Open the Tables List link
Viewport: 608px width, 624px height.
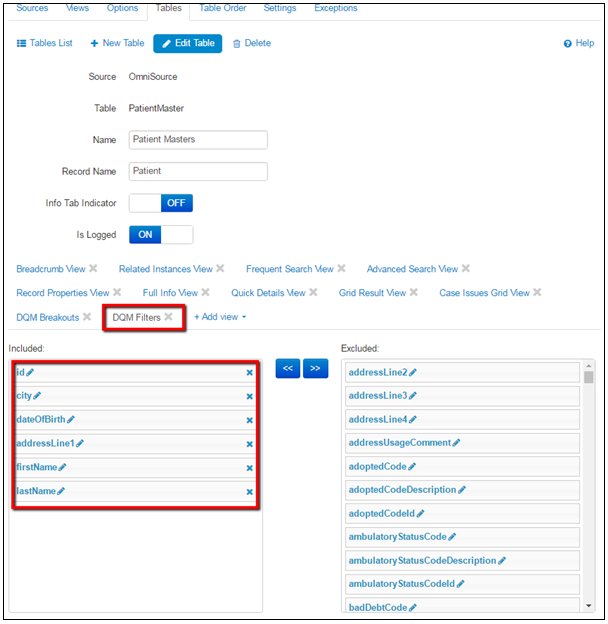point(45,44)
